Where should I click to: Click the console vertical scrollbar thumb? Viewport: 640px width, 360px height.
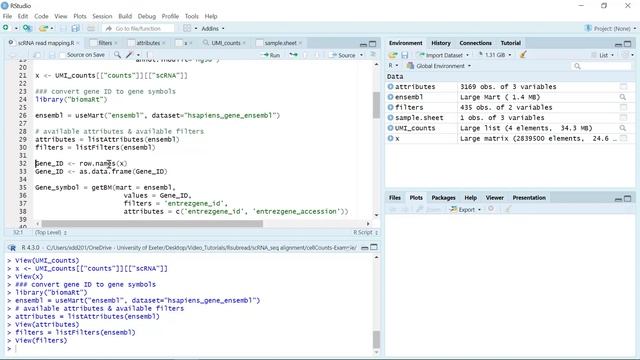pos(376,339)
